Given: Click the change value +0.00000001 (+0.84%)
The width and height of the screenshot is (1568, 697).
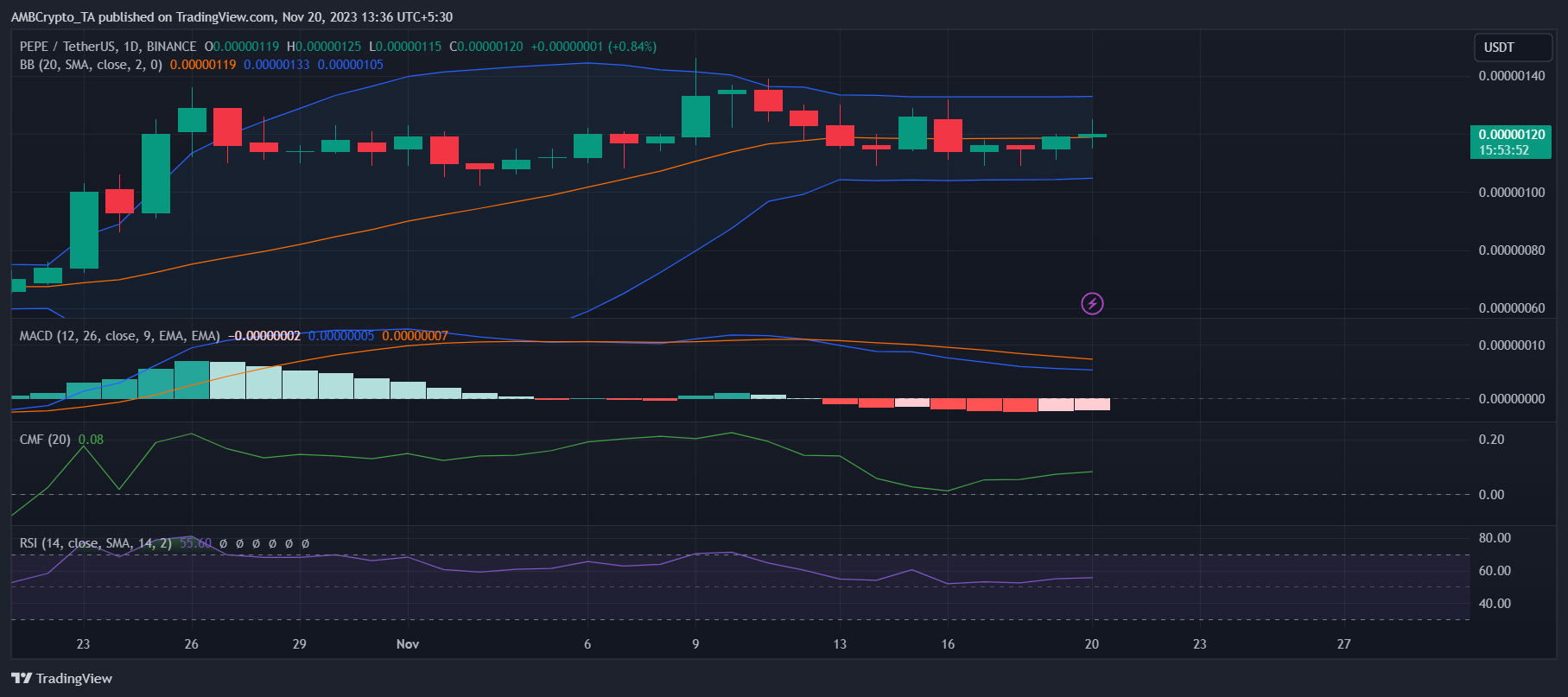Looking at the screenshot, I should 594,47.
